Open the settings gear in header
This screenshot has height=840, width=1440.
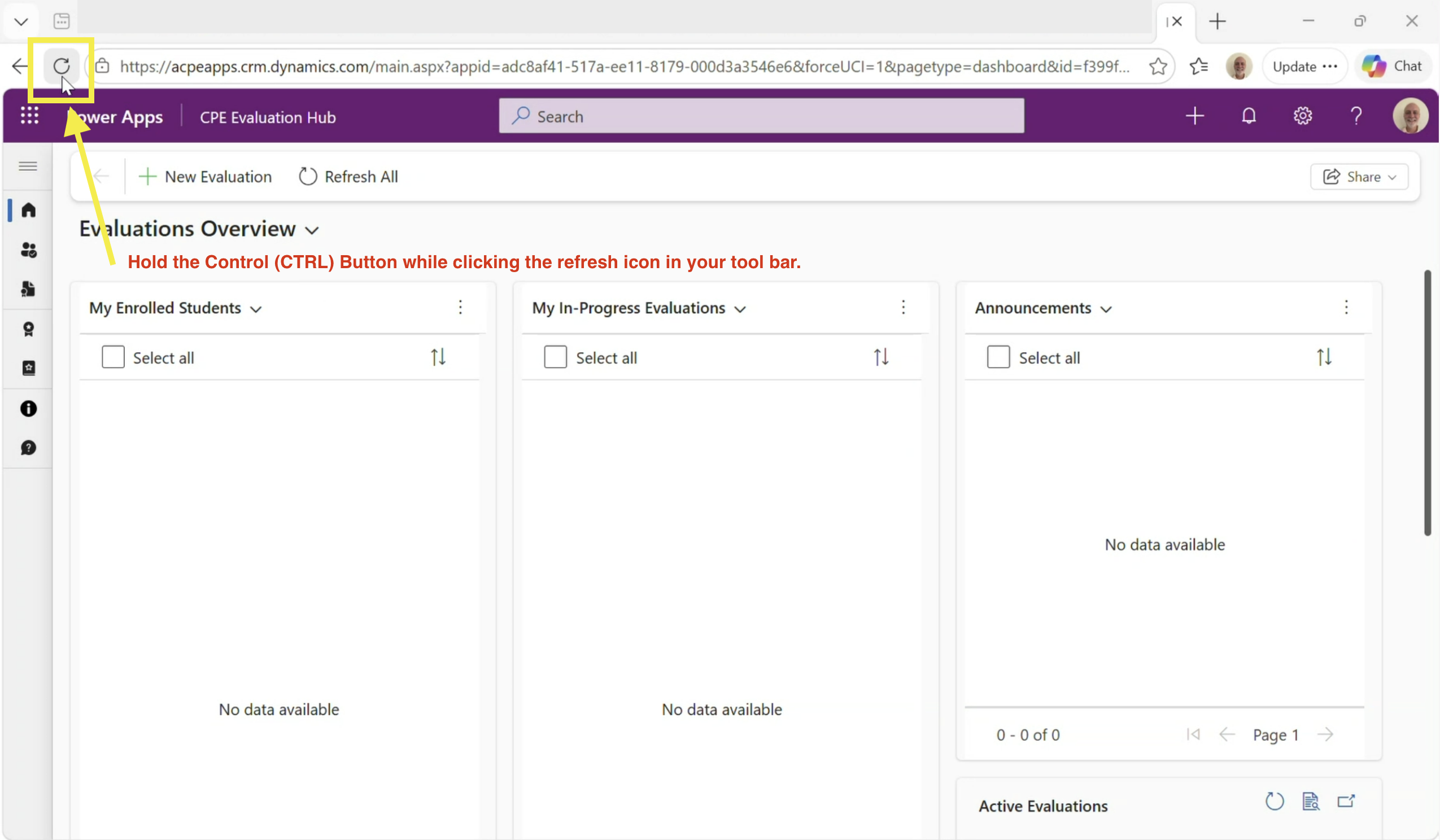[x=1302, y=116]
